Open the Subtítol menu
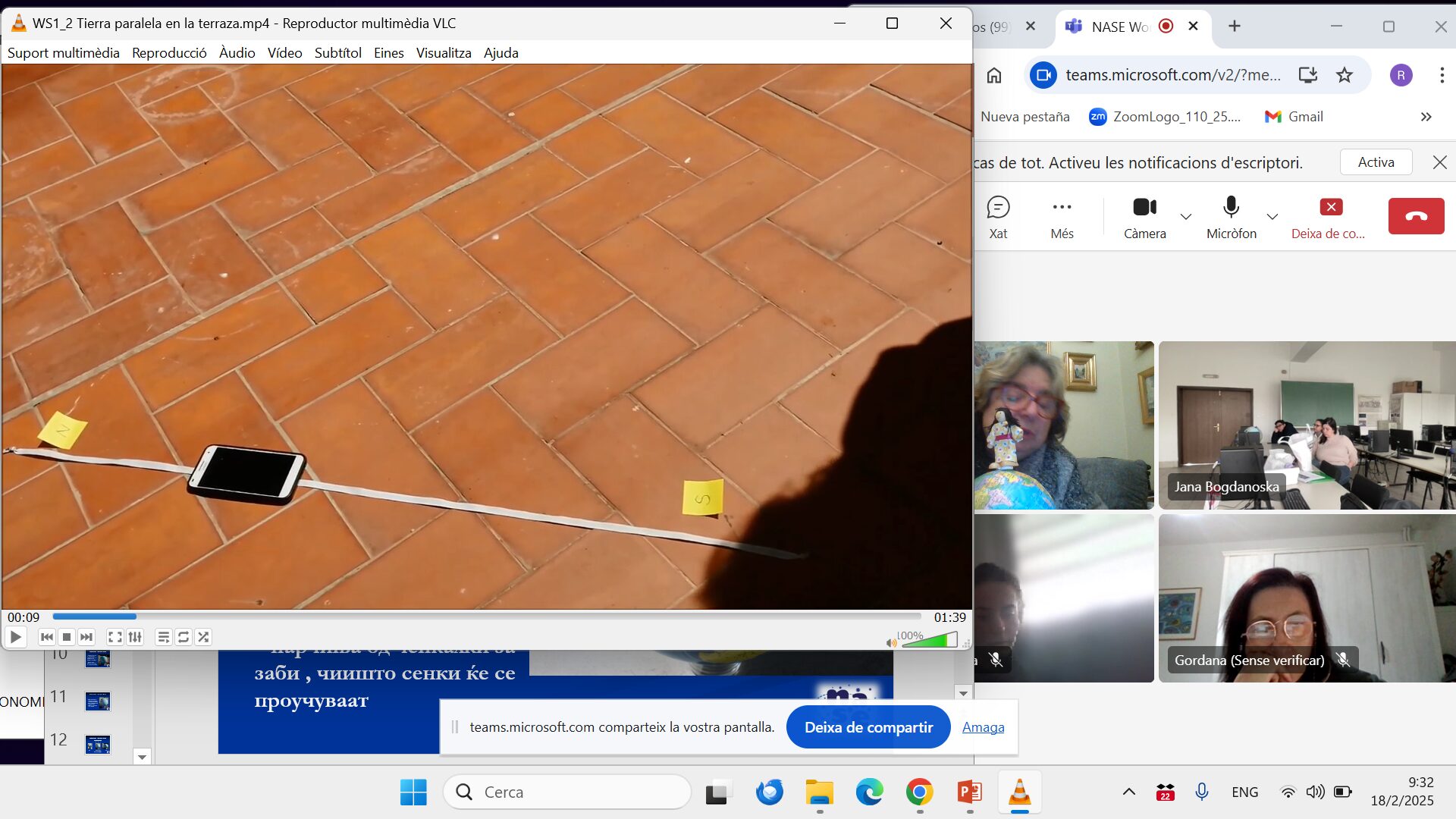The height and width of the screenshot is (819, 1456). (x=338, y=52)
